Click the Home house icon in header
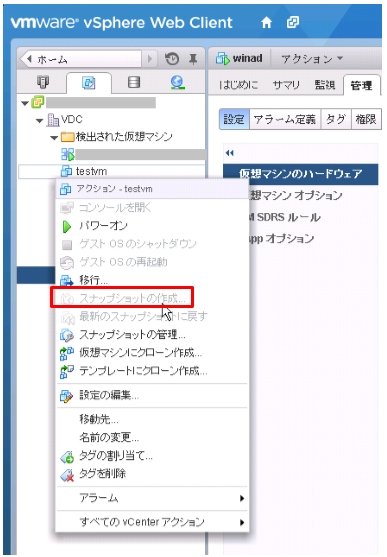The width and height of the screenshot is (387, 557). [266, 23]
